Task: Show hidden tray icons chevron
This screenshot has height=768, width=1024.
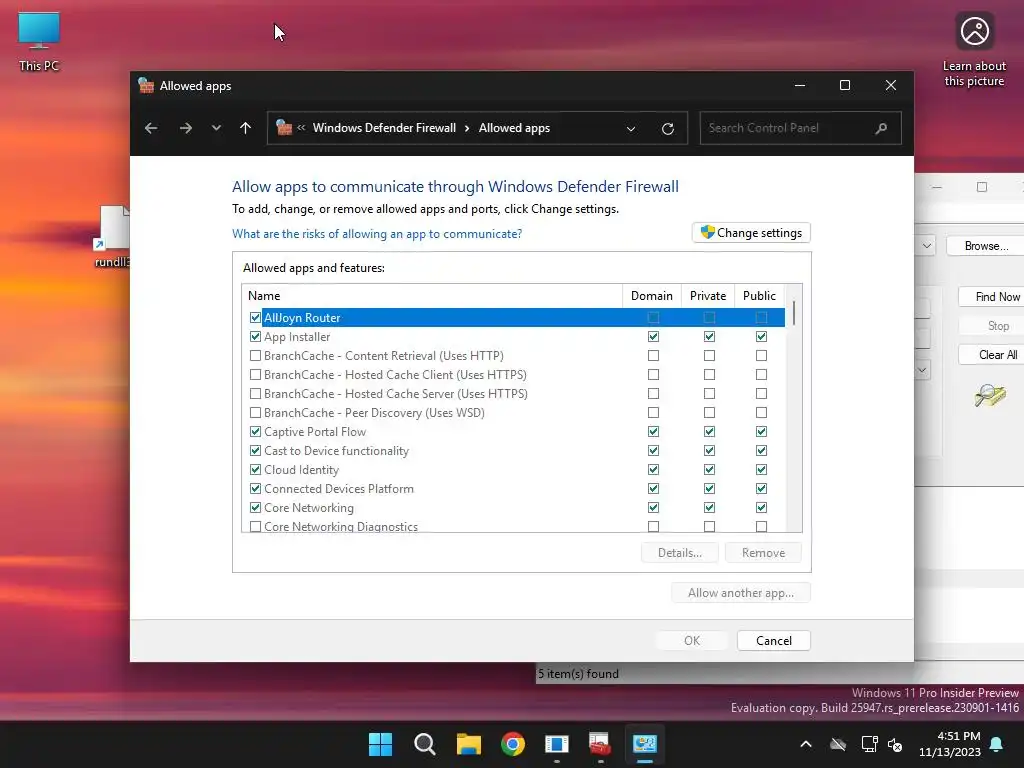Action: pos(806,744)
